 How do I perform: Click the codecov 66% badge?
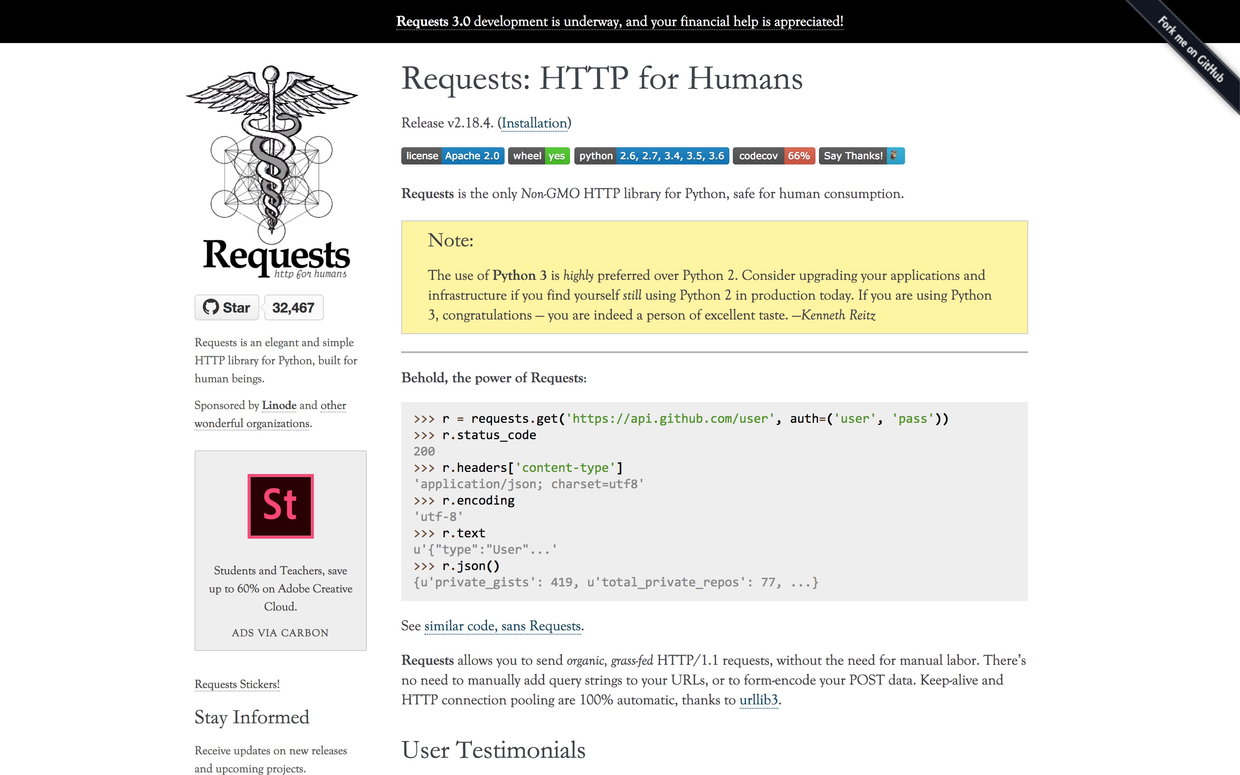774,156
